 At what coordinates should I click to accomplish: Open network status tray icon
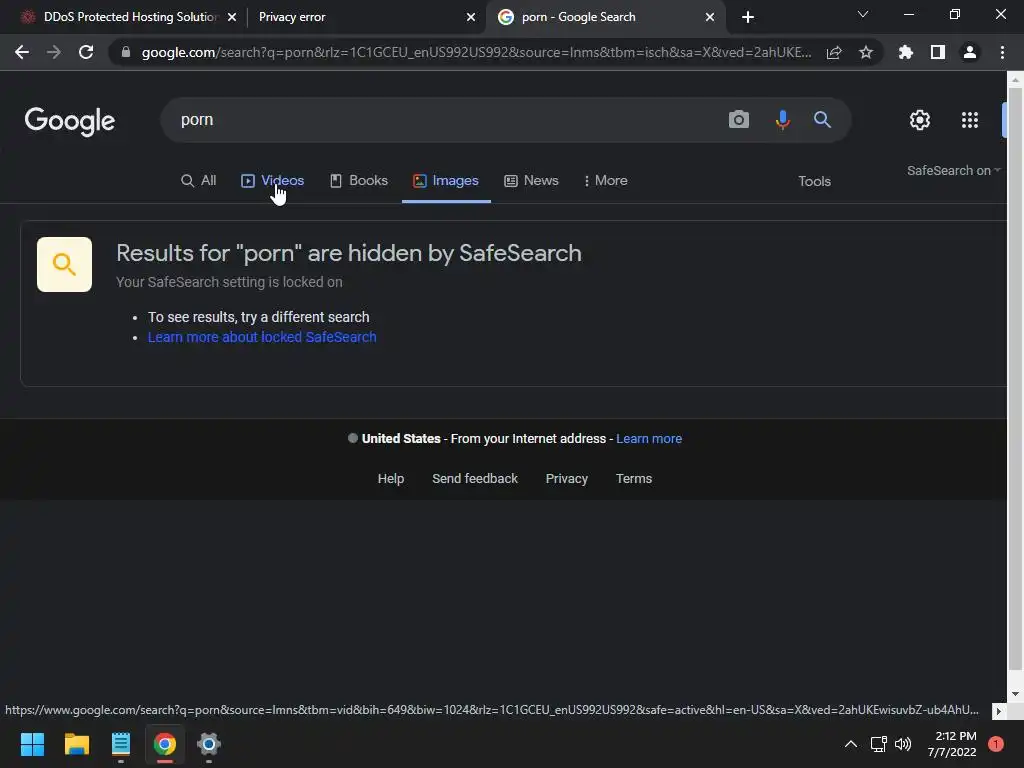pyautogui.click(x=878, y=744)
